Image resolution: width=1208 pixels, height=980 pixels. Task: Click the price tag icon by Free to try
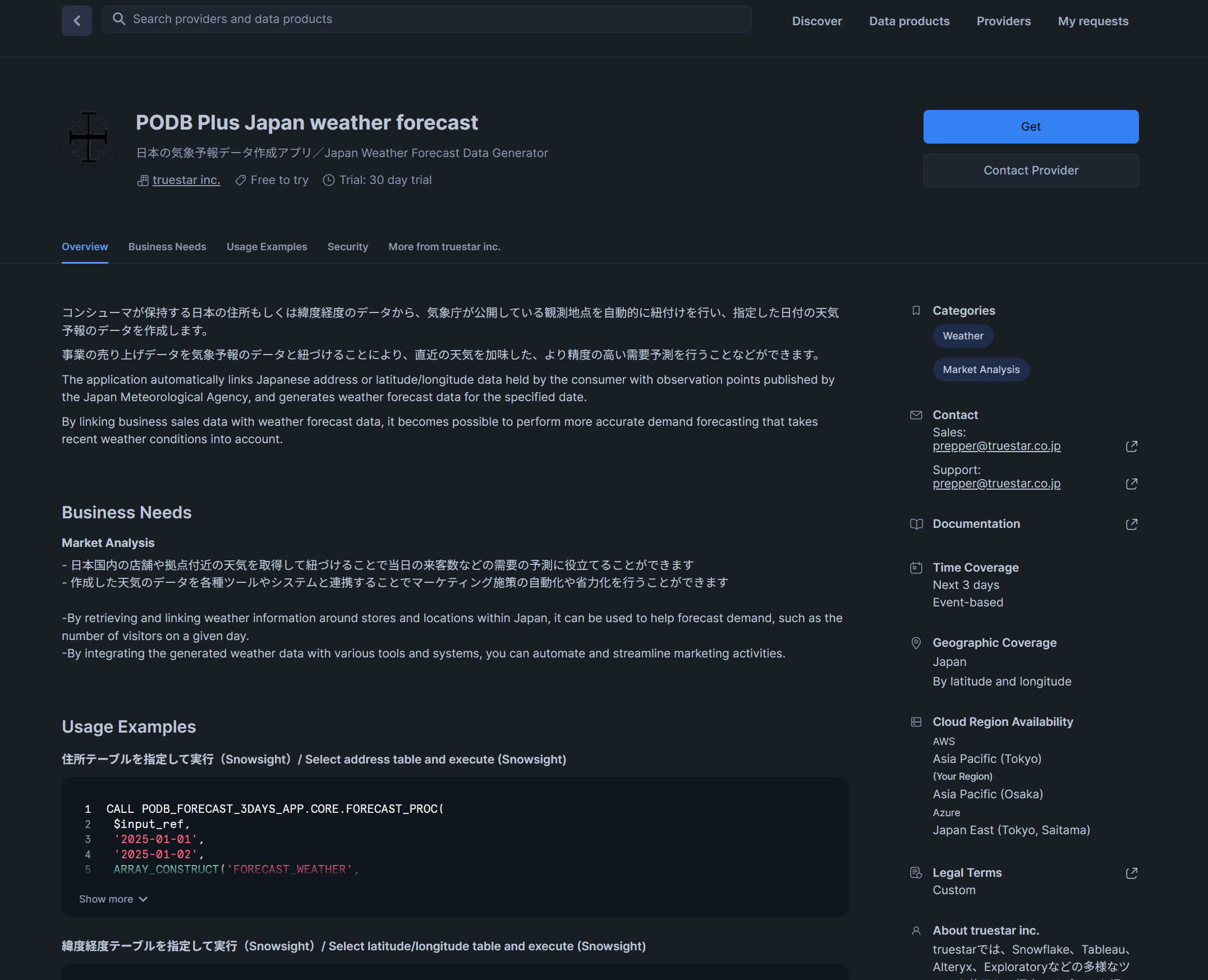[241, 180]
